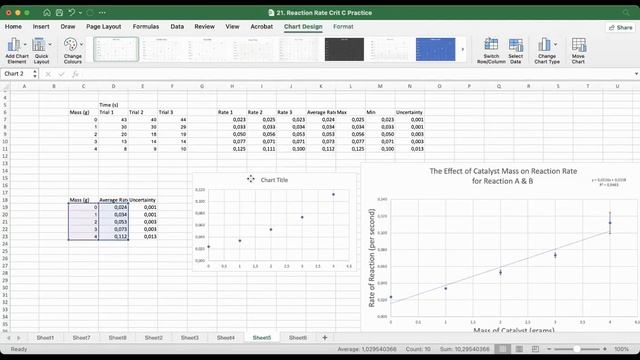
Task: Click the 'Rate of Reaction (per second)' axis title
Action: pos(371,258)
